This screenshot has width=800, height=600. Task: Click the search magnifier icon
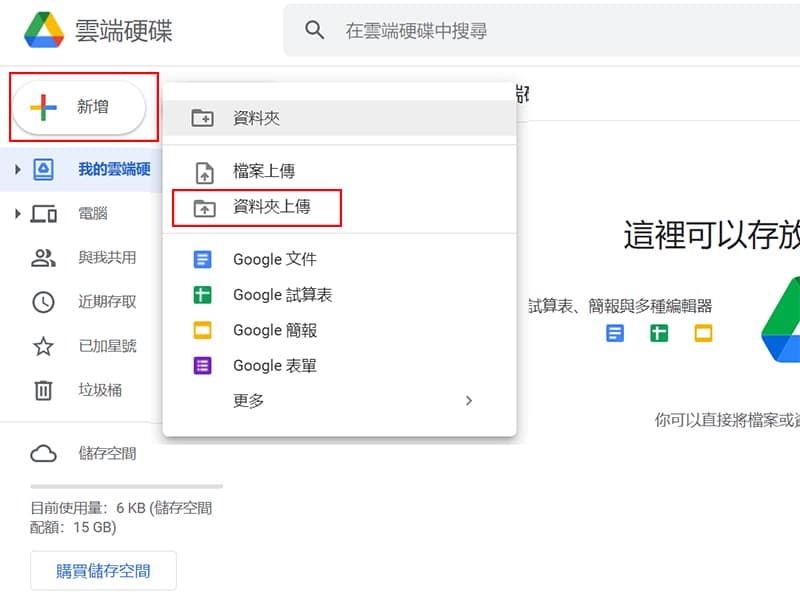314,30
